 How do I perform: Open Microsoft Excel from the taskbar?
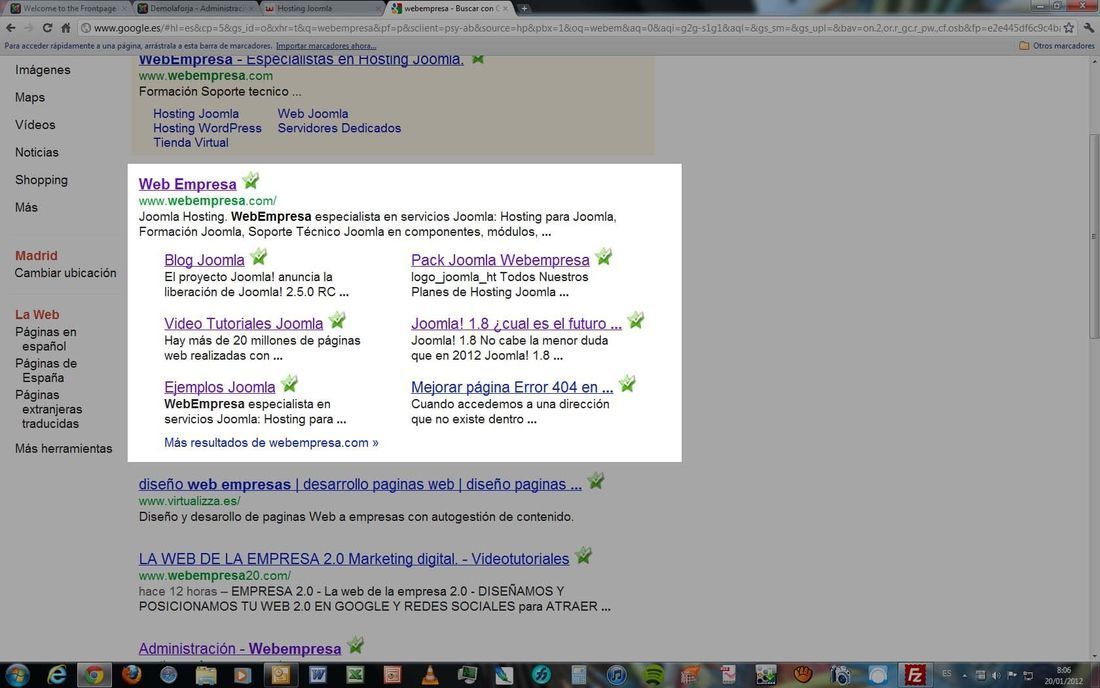coord(355,675)
